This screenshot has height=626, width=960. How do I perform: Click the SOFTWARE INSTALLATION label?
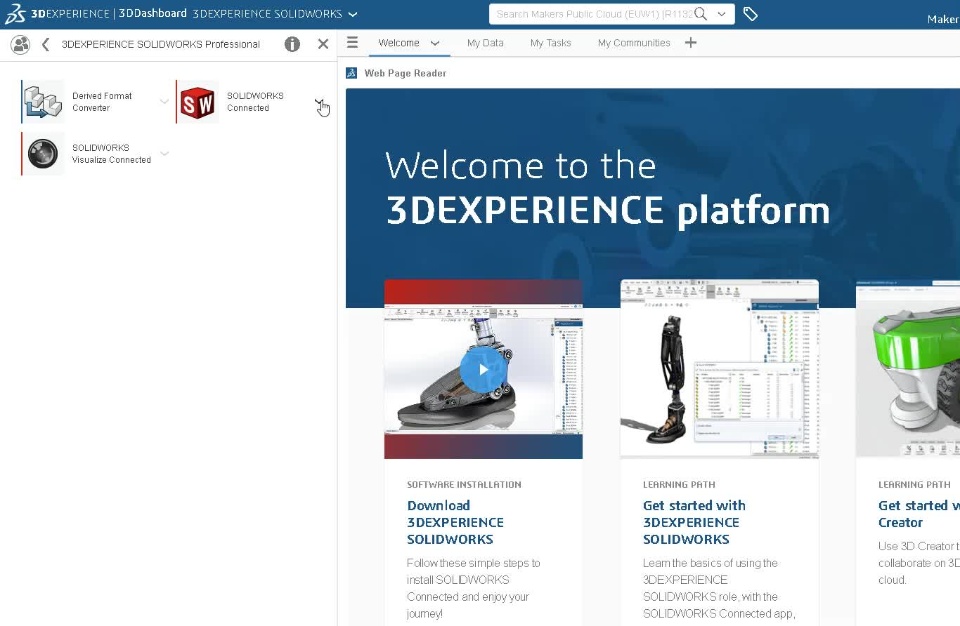coord(464,485)
